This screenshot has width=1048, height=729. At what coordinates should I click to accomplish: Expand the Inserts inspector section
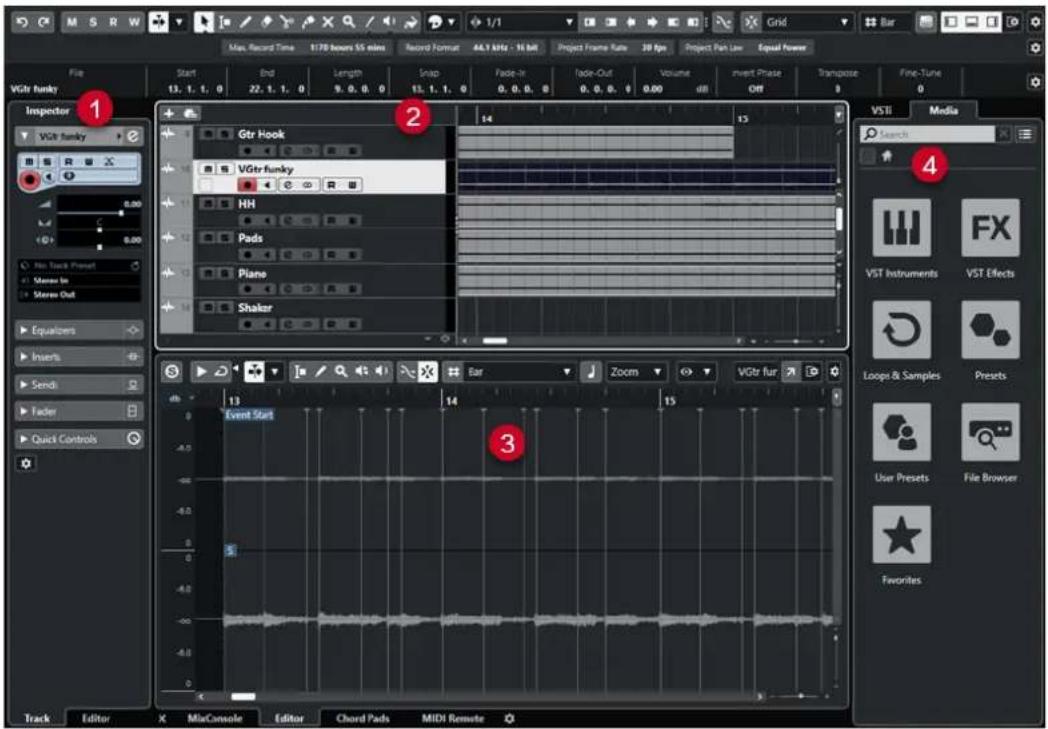(x=79, y=357)
